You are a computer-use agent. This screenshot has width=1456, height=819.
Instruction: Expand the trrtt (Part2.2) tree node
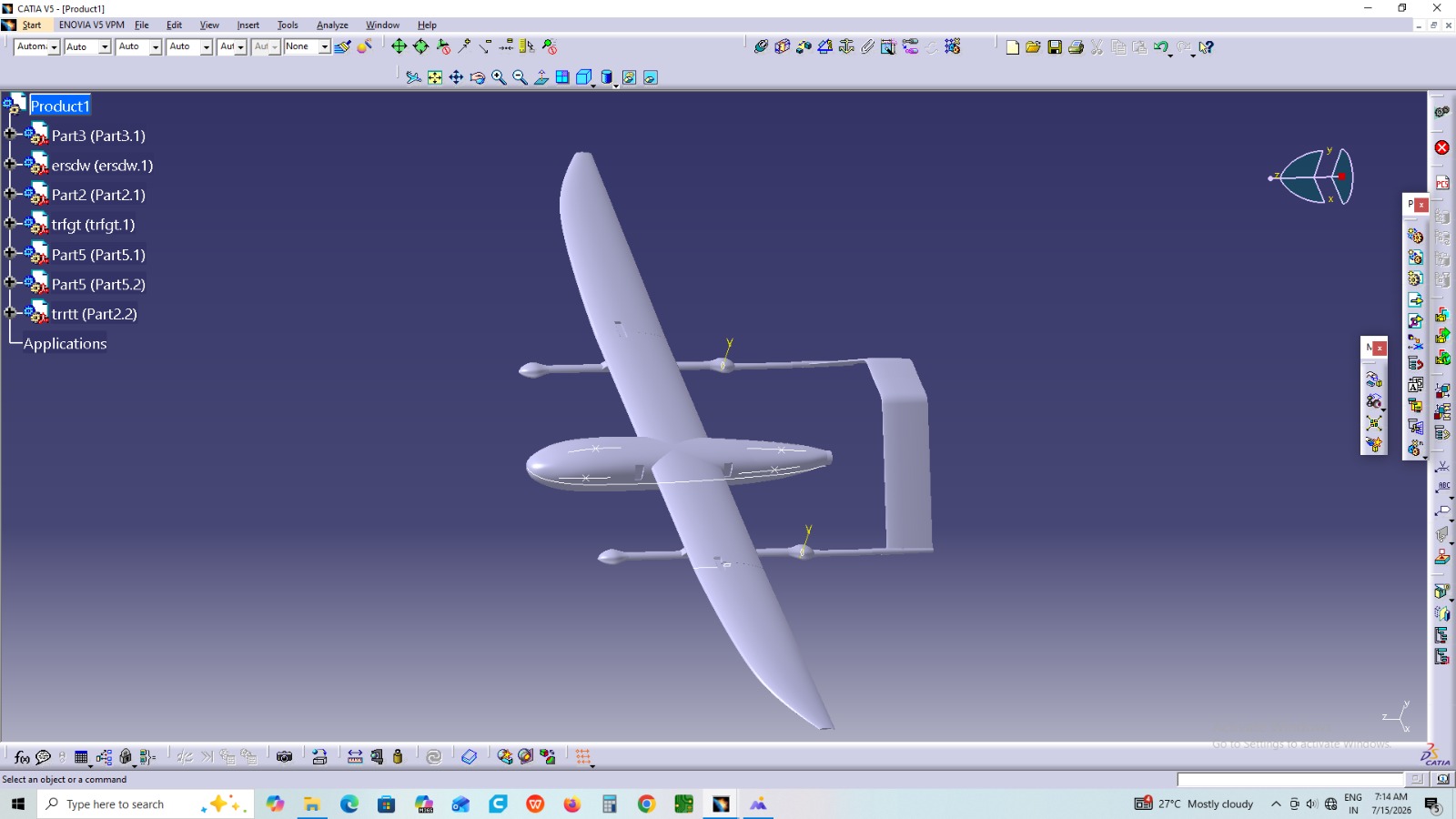tap(10, 312)
